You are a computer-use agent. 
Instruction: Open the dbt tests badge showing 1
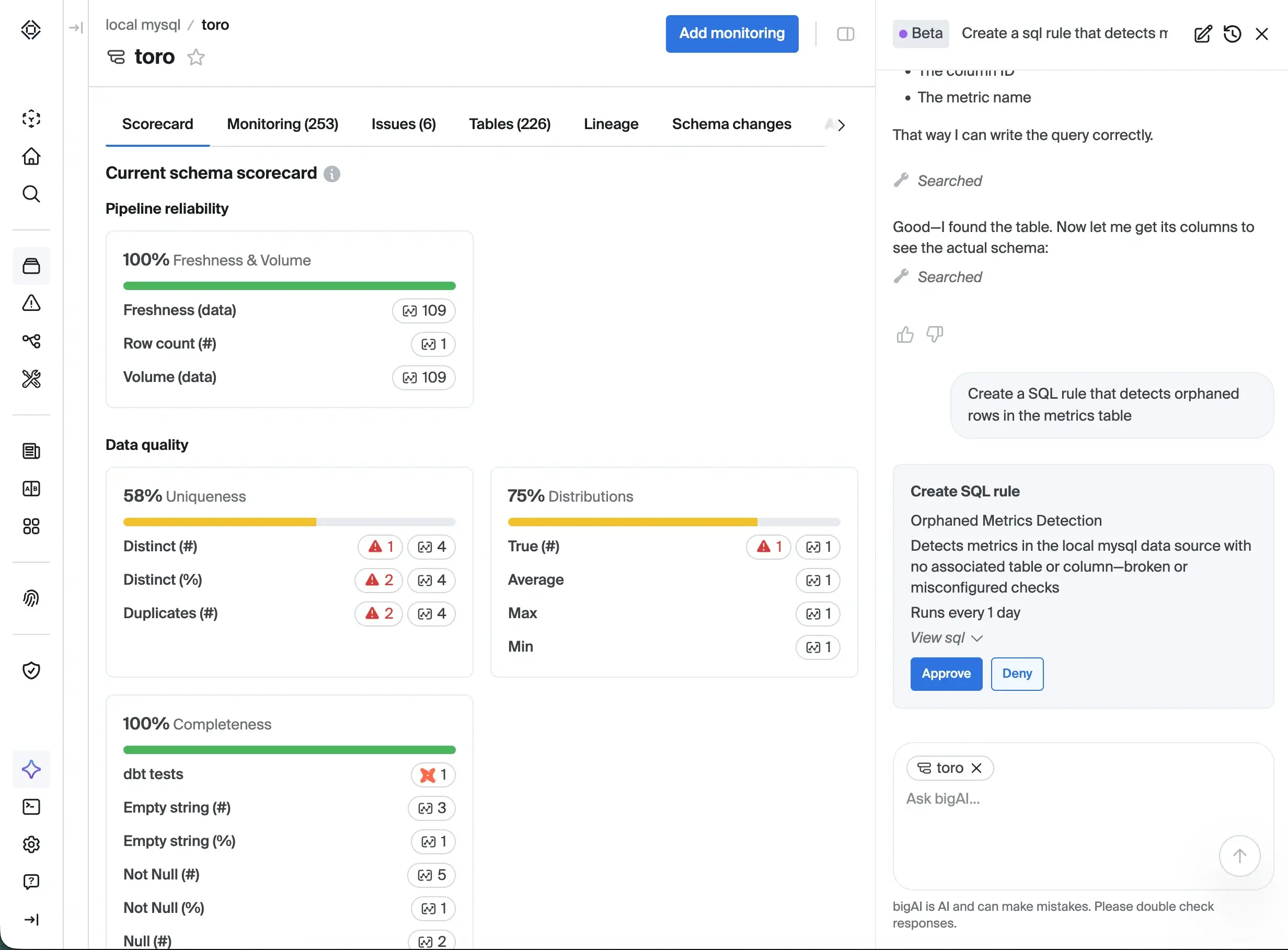(x=433, y=774)
